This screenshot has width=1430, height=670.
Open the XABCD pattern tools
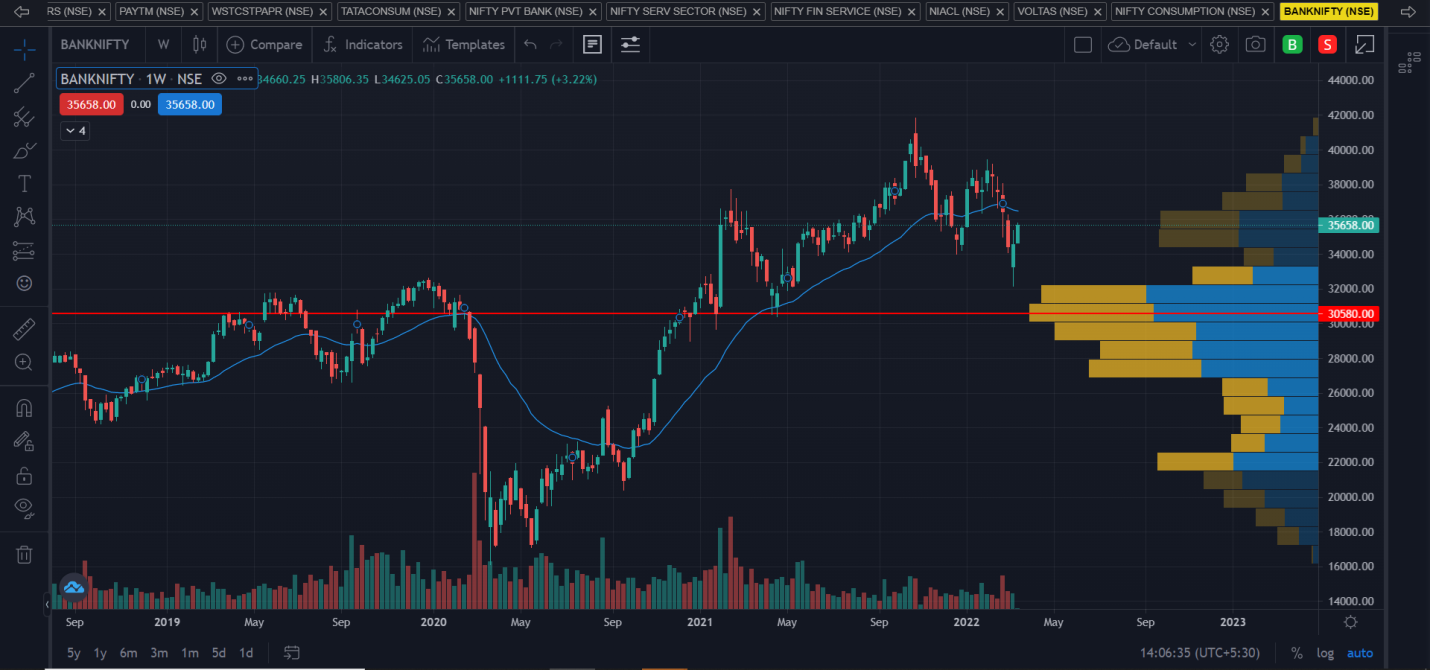(25, 216)
